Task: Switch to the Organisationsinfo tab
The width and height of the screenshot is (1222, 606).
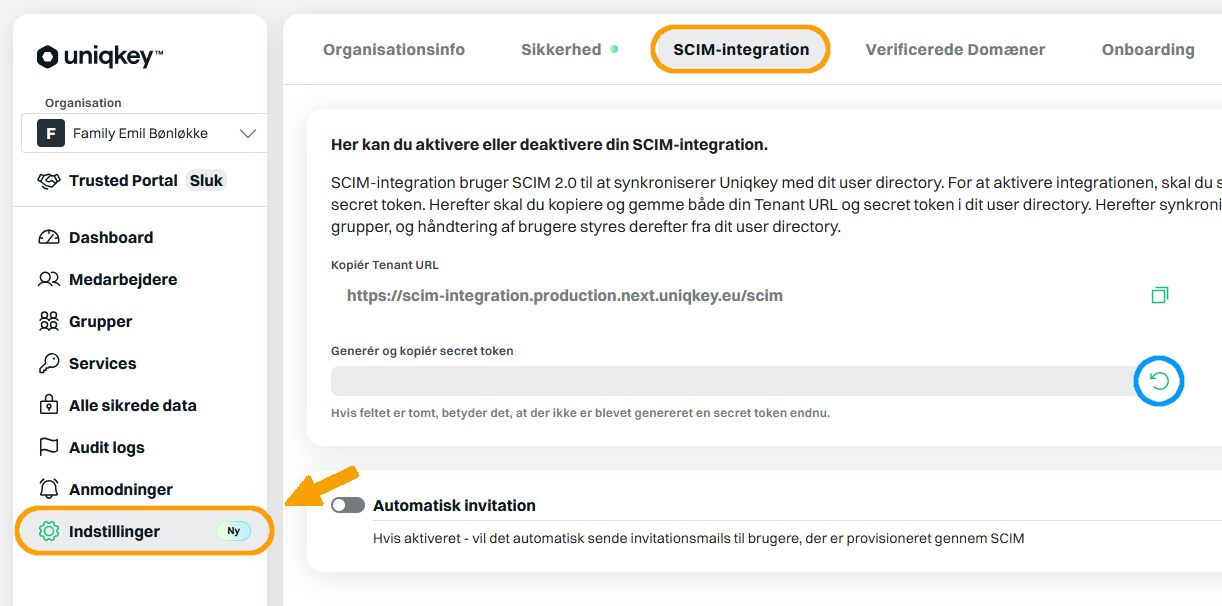Action: 394,50
